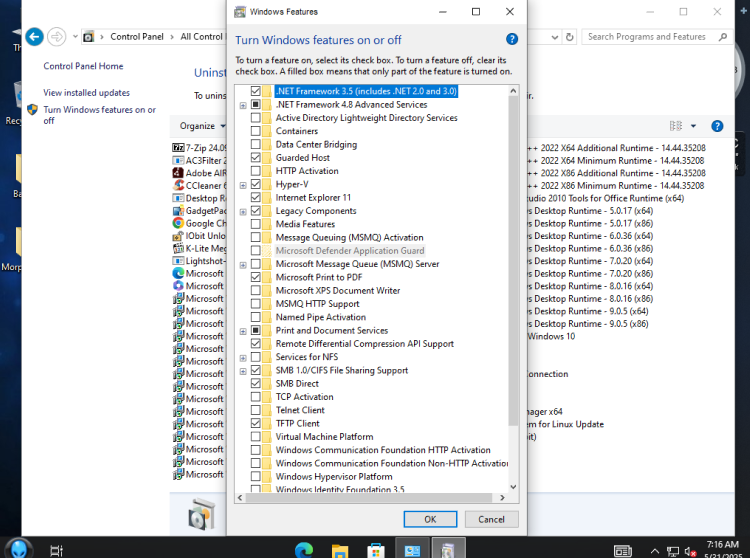The width and height of the screenshot is (750, 558).
Task: Toggle the Hyper-V checkbox
Action: [x=255, y=184]
